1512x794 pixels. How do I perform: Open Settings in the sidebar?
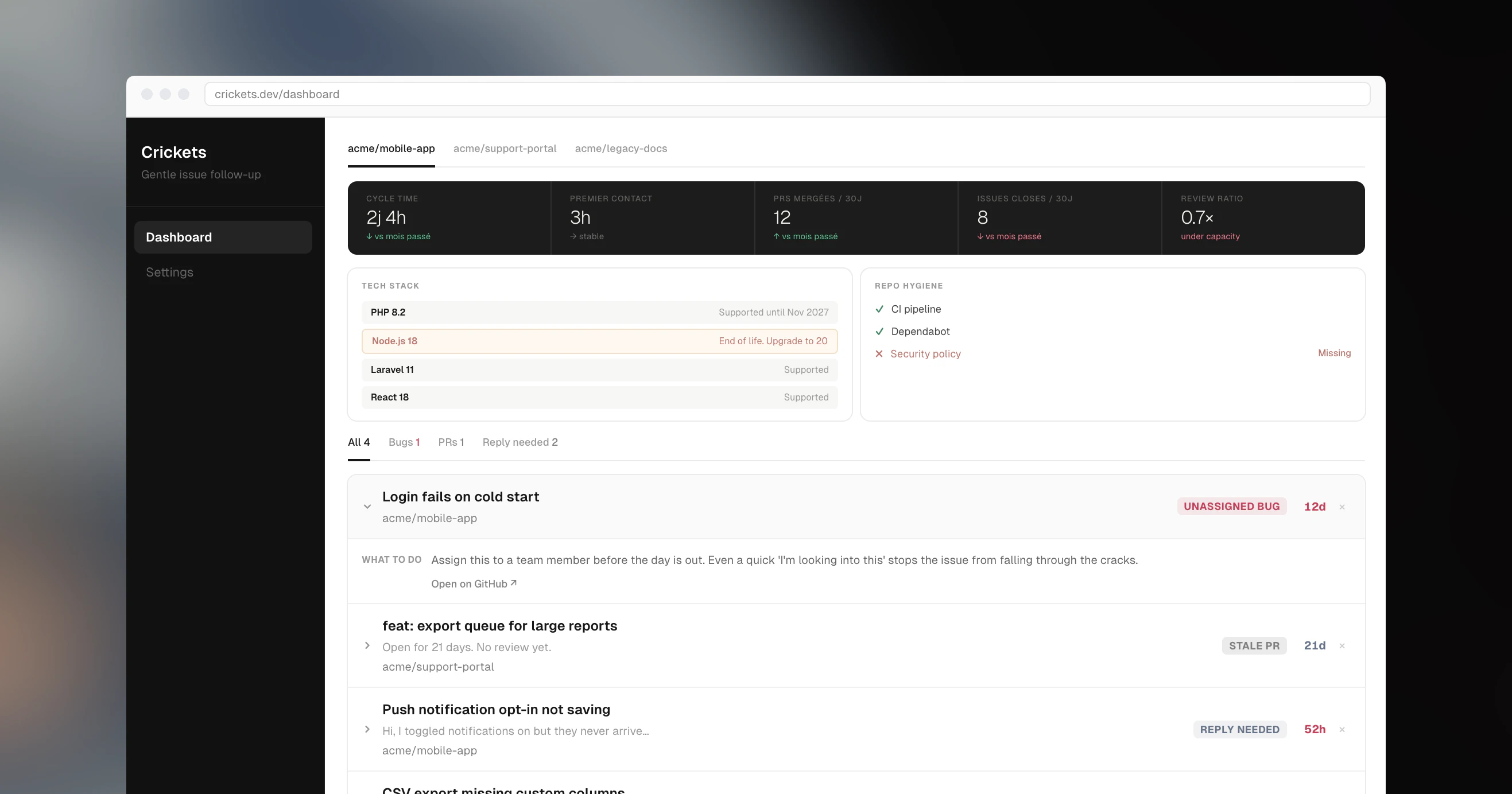(169, 272)
